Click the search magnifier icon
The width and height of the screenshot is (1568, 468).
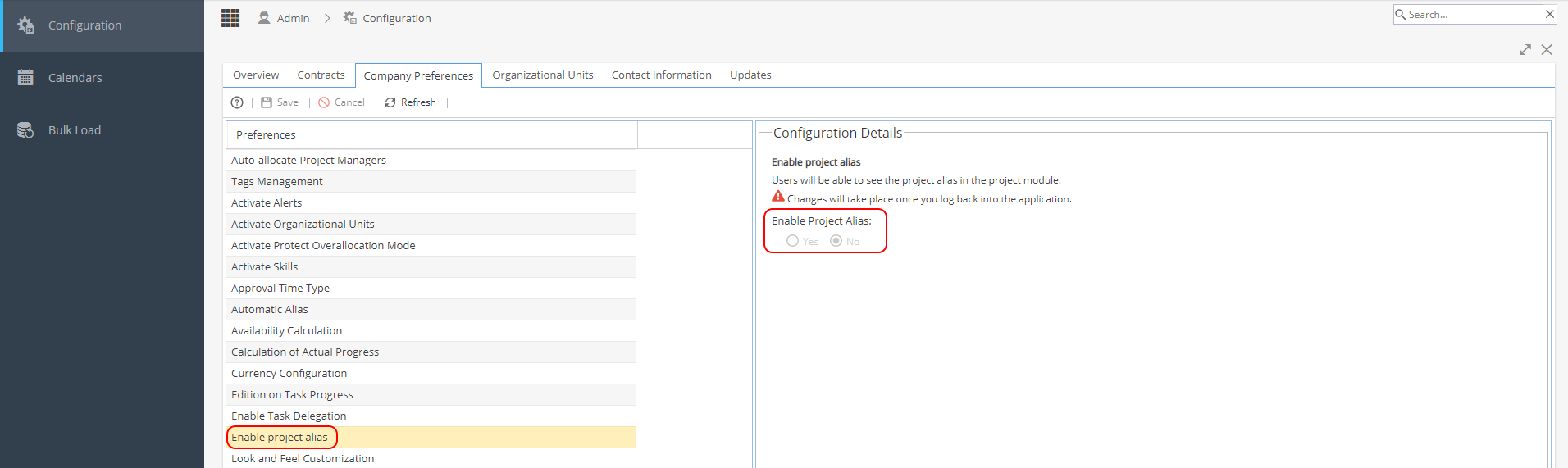1401,15
